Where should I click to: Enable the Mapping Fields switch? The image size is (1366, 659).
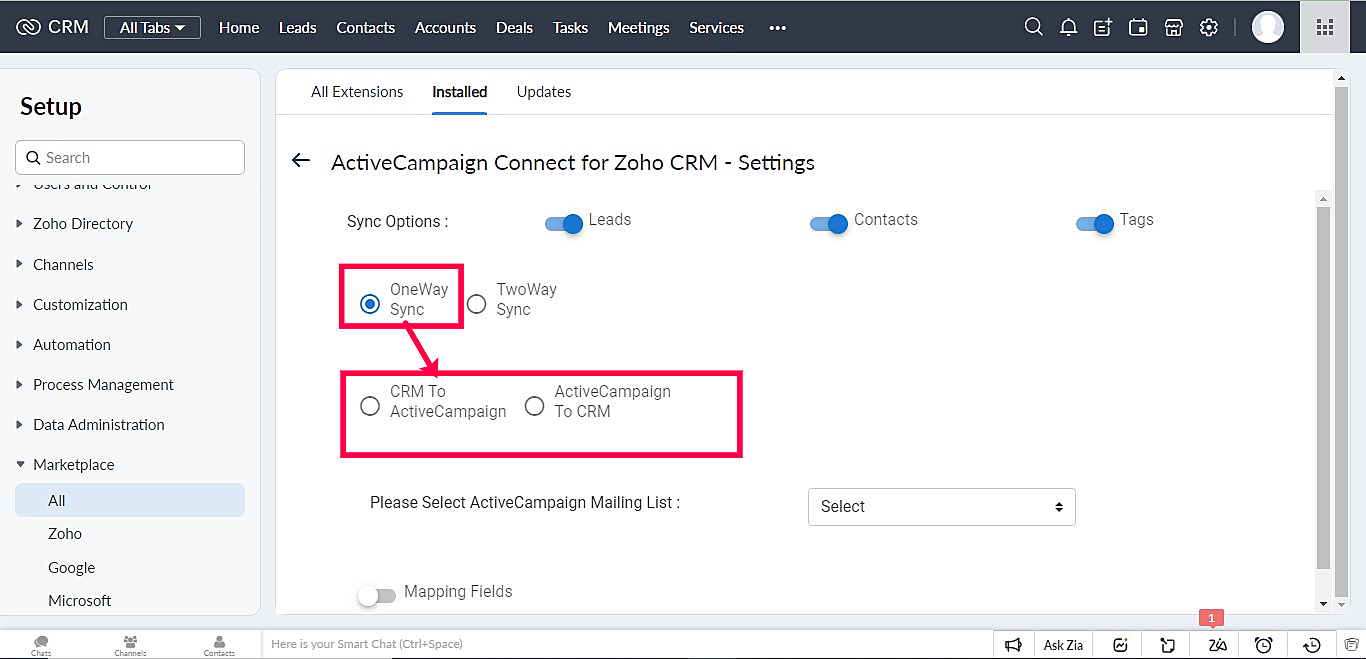pos(377,596)
